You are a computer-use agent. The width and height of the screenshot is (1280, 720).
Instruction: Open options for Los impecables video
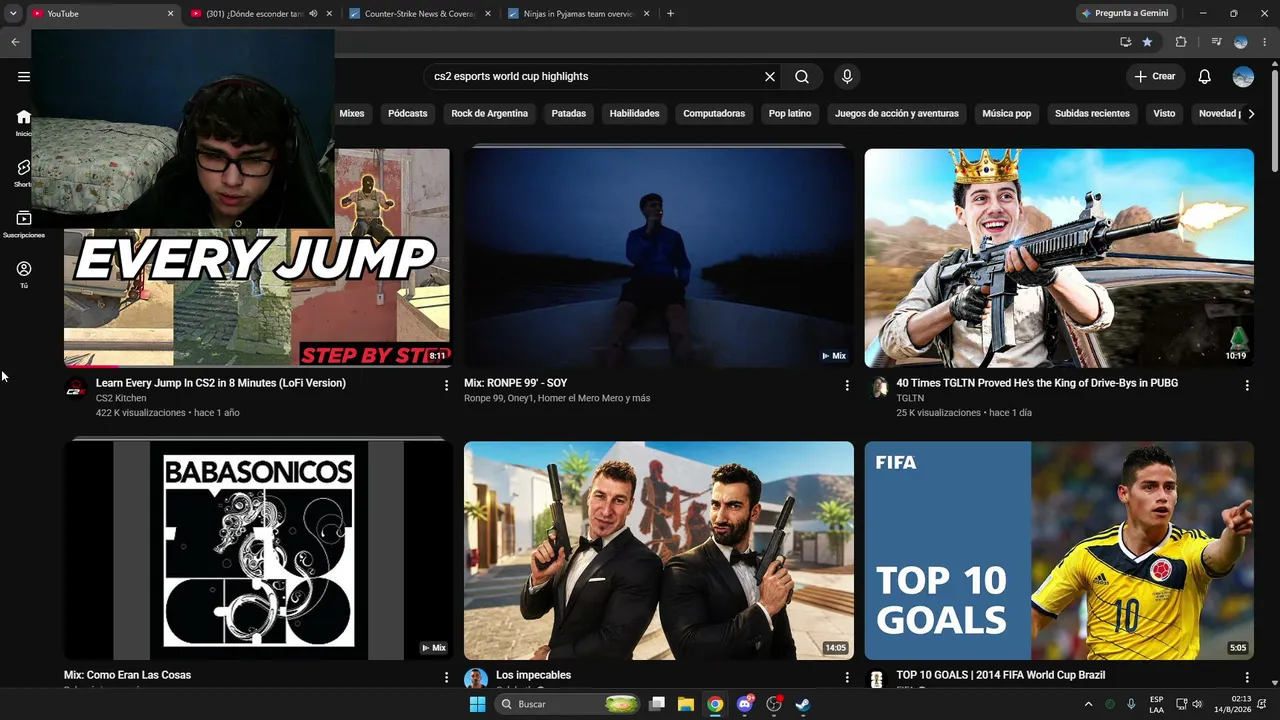point(847,677)
